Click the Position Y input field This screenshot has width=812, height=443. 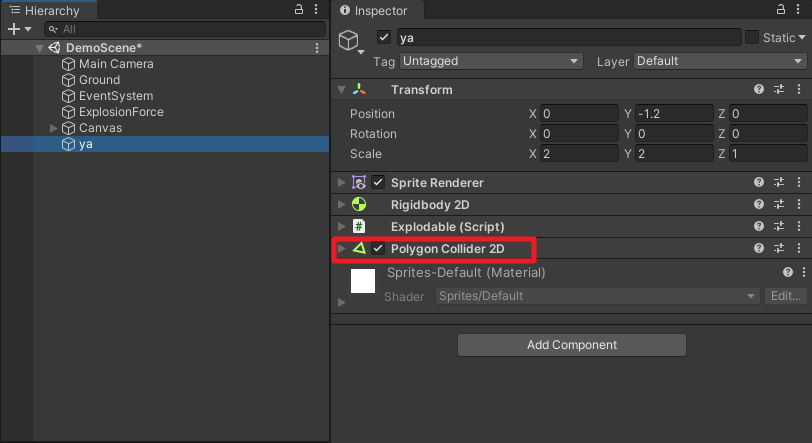pyautogui.click(x=675, y=114)
